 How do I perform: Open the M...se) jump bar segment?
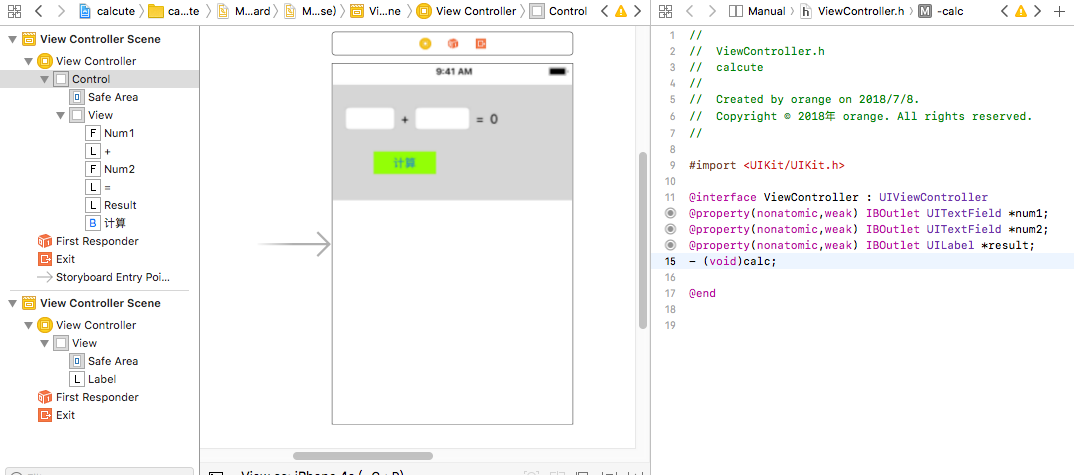[309, 11]
